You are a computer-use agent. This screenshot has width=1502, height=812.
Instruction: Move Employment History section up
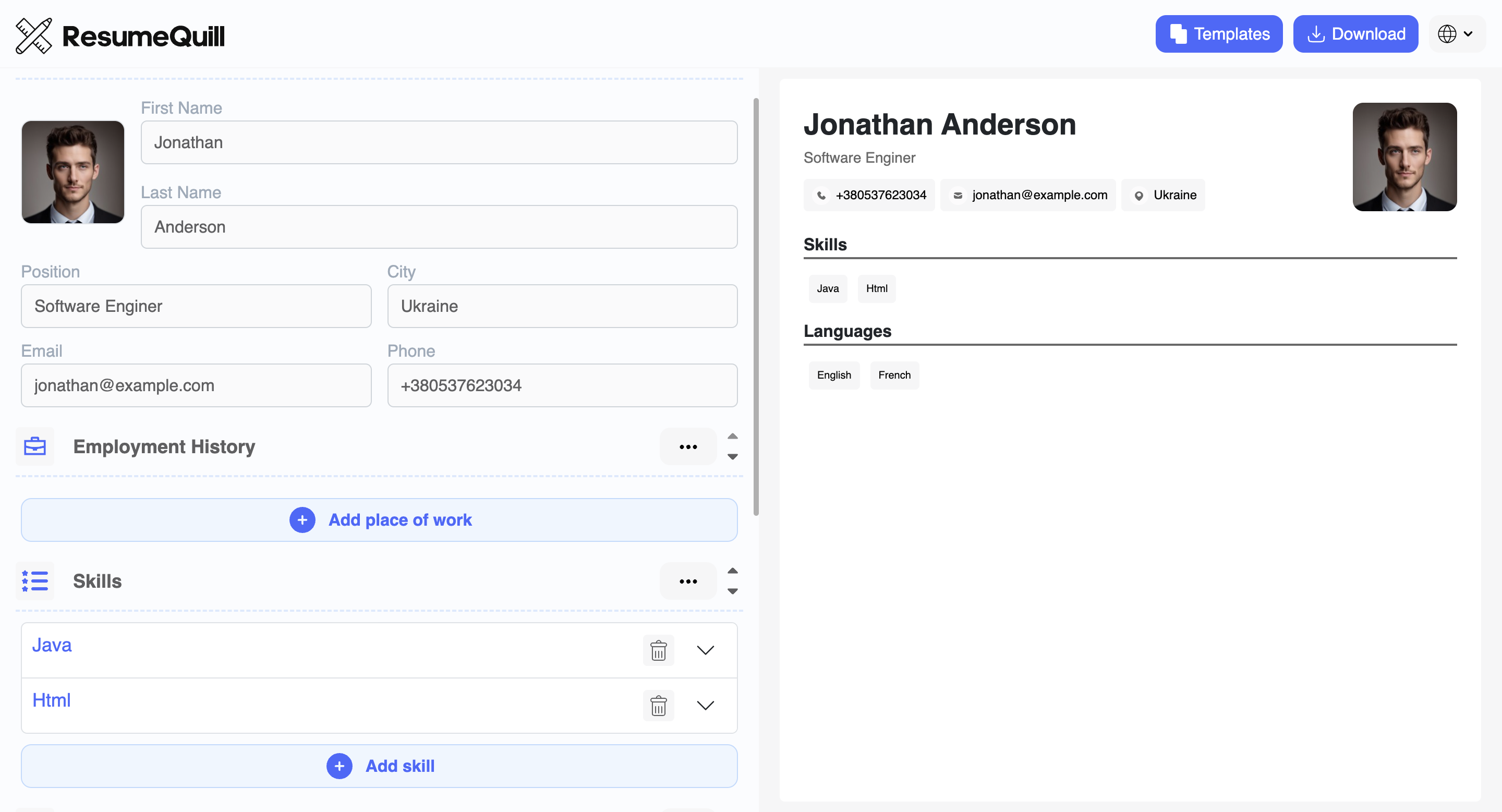coord(733,436)
